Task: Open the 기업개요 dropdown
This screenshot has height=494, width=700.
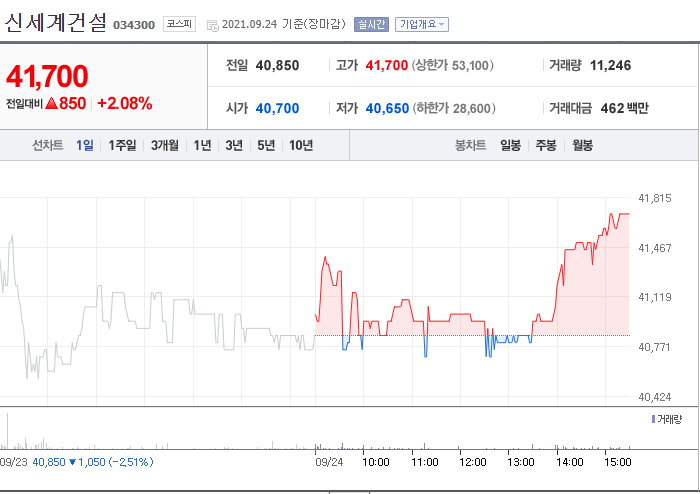Action: [421, 25]
